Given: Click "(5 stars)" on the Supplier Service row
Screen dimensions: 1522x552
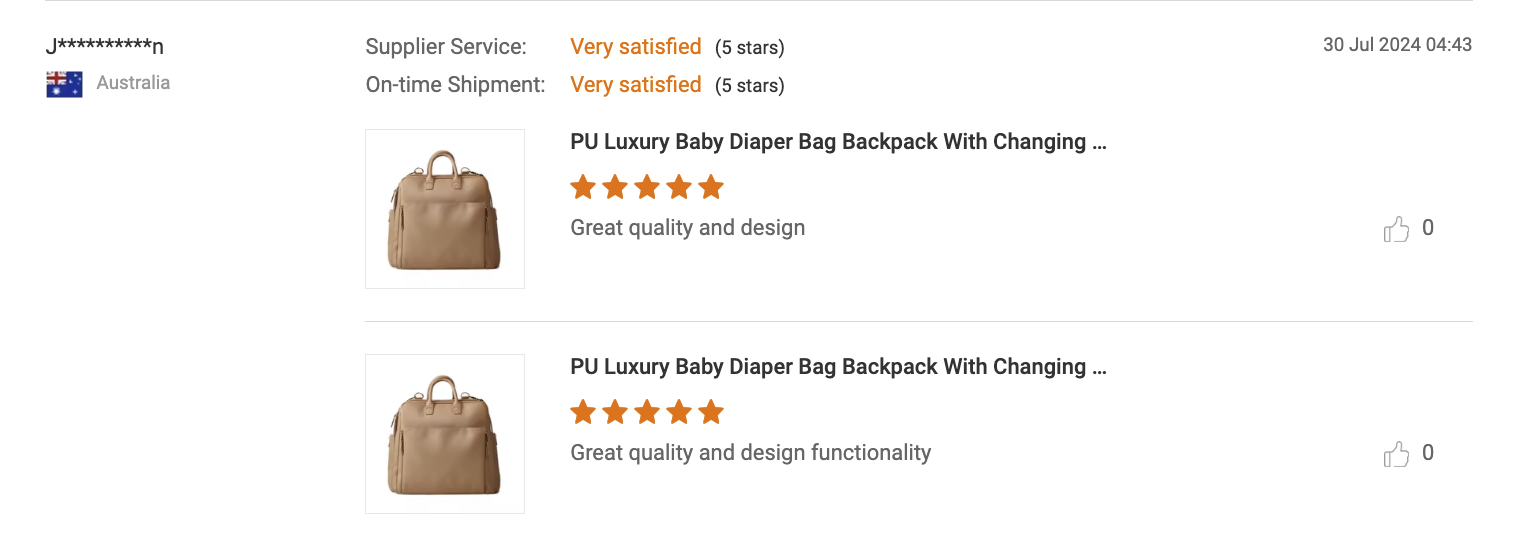Looking at the screenshot, I should coord(749,48).
